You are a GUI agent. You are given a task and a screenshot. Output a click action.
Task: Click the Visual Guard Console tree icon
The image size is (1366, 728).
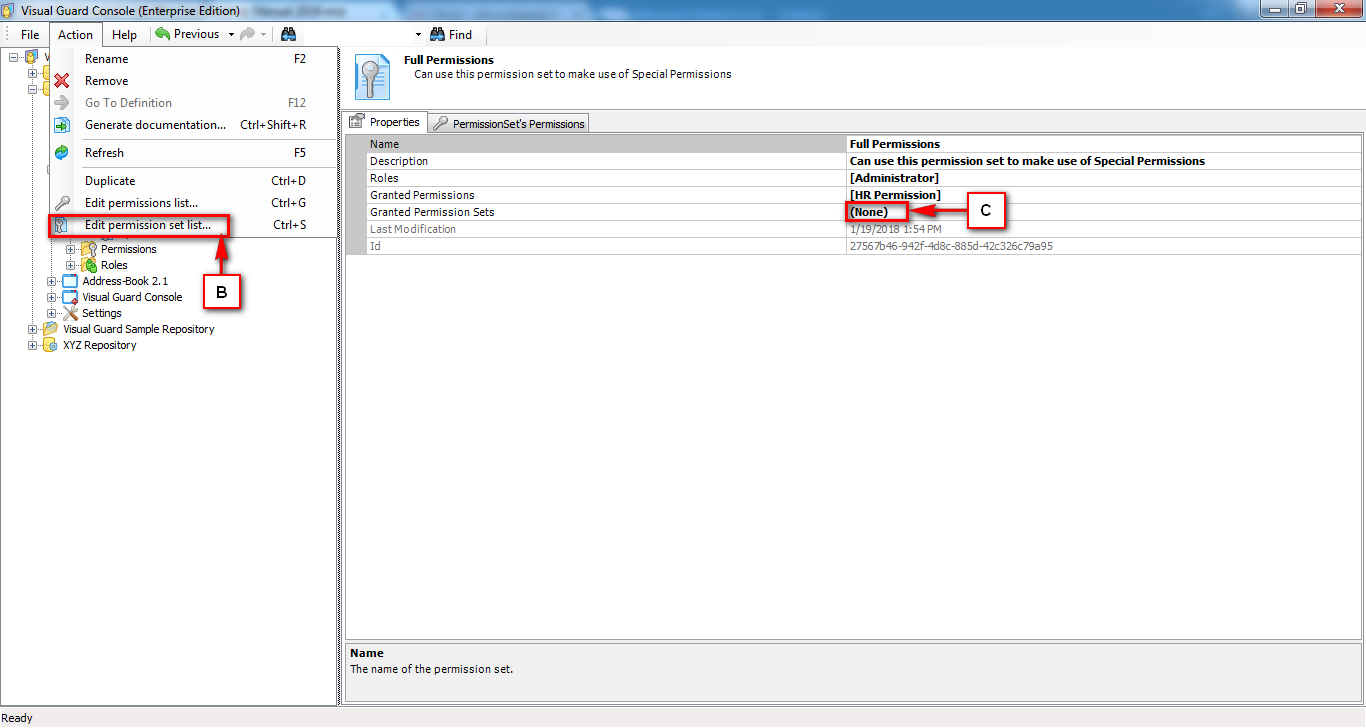70,297
